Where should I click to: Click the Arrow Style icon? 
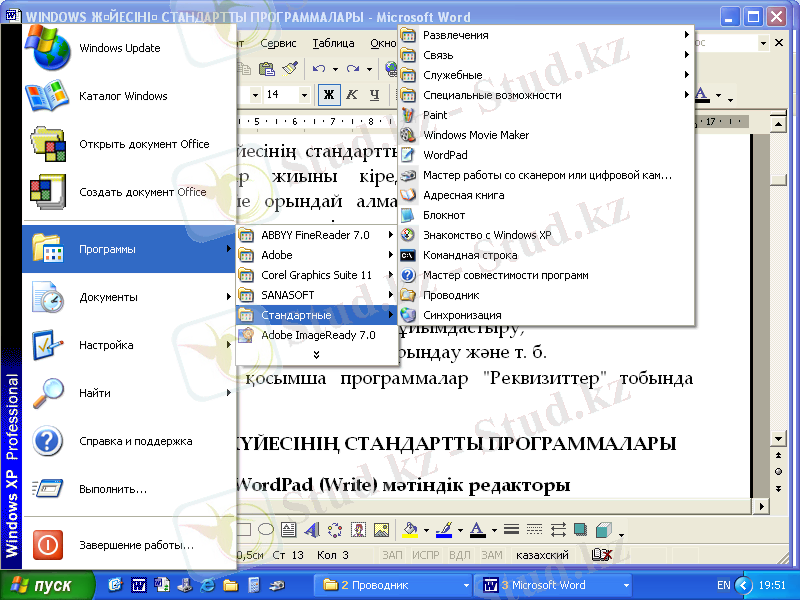tap(558, 530)
